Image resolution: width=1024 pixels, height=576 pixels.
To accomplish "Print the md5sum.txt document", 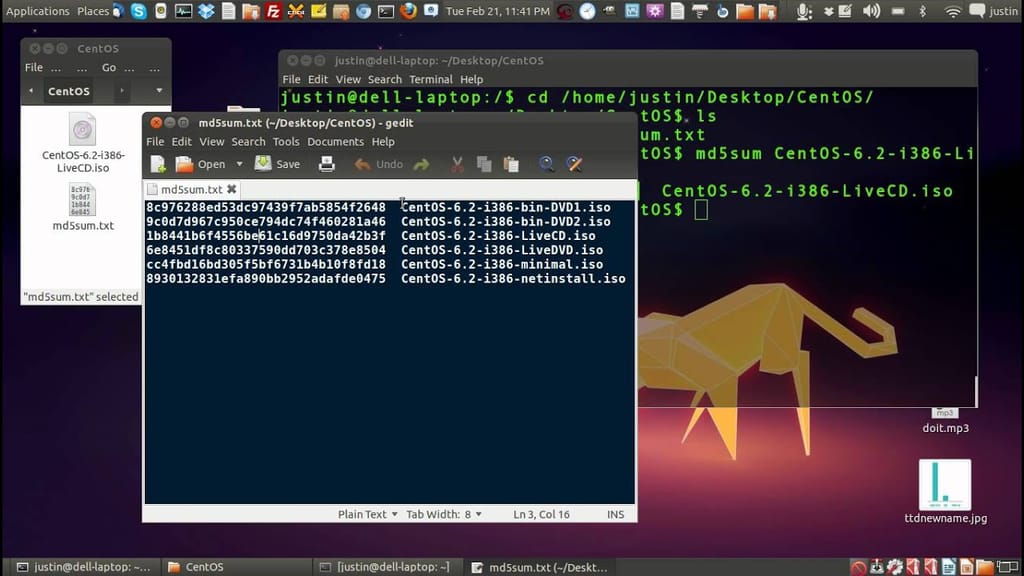I will tap(326, 164).
